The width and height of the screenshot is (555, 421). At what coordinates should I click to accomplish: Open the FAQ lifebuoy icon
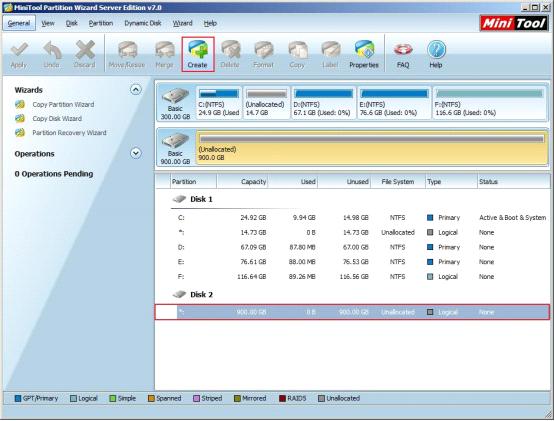click(403, 50)
